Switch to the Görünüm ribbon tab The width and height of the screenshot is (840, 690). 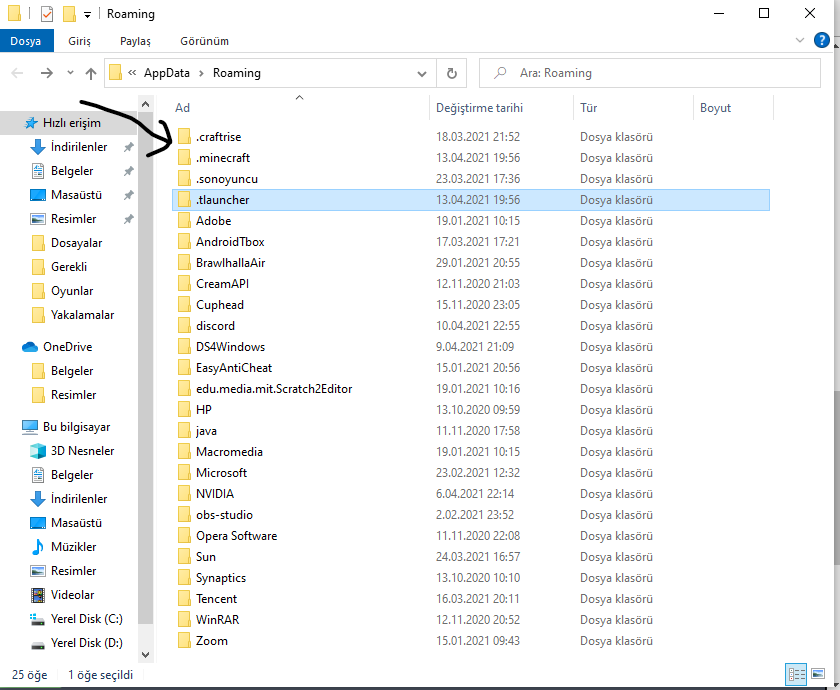(x=204, y=41)
